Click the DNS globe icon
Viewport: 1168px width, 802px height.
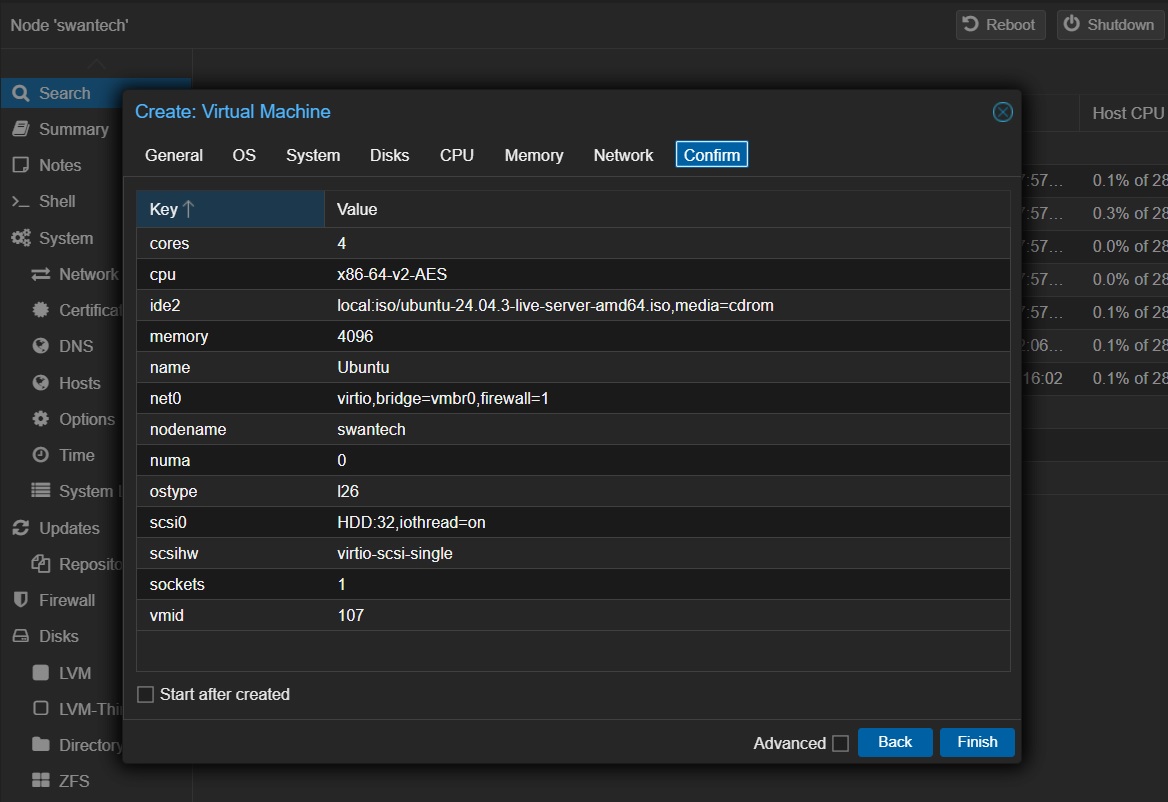click(41, 346)
